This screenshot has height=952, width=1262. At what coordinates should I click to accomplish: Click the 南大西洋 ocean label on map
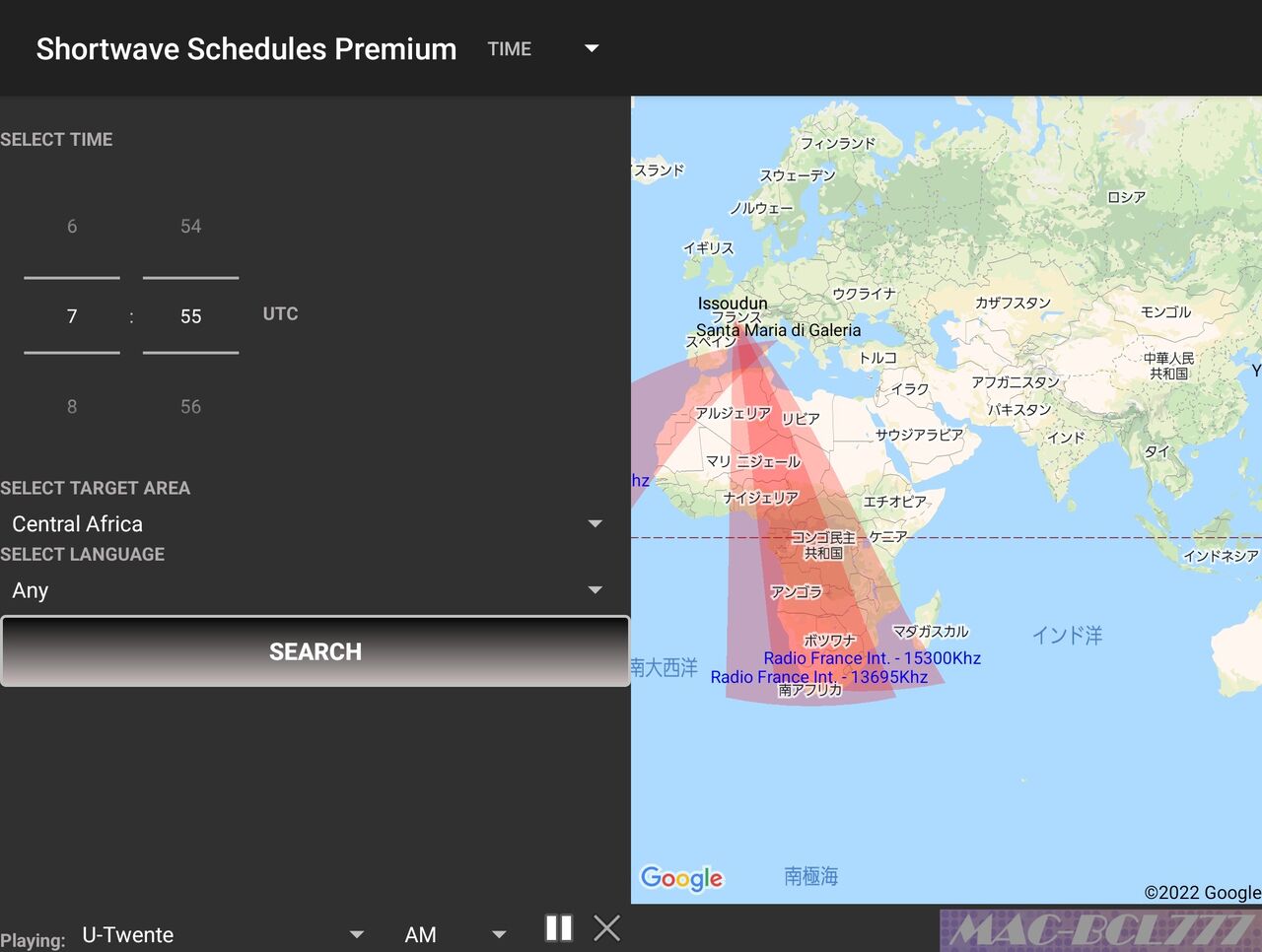point(665,668)
